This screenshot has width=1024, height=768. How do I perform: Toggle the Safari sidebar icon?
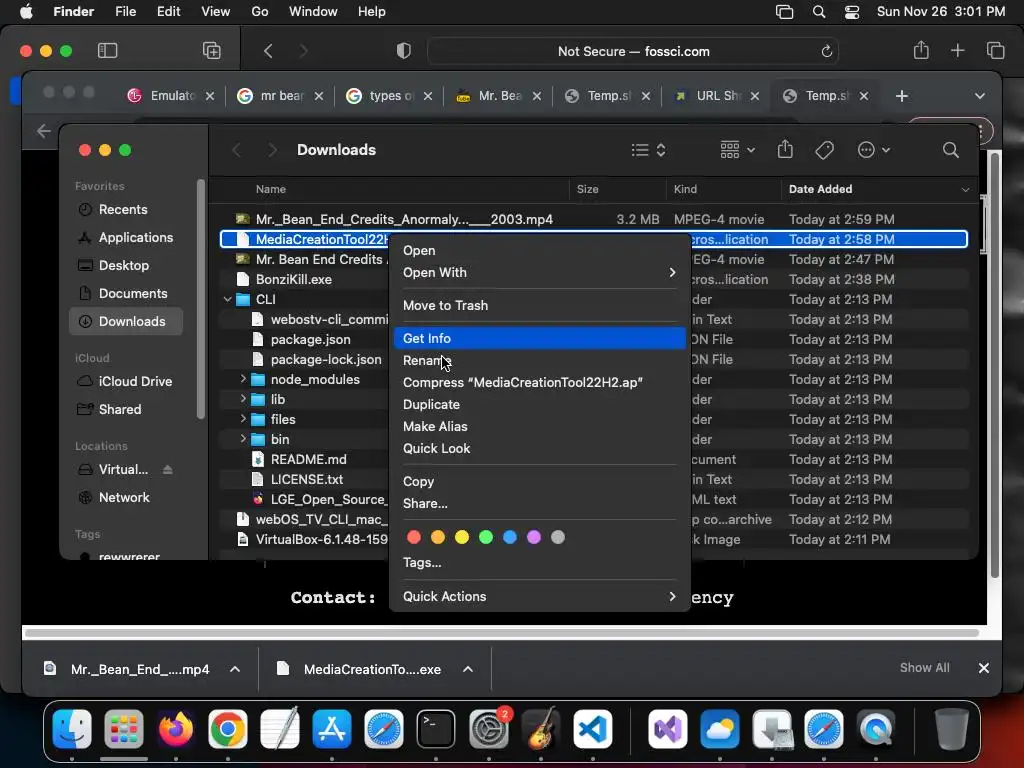pyautogui.click(x=107, y=50)
